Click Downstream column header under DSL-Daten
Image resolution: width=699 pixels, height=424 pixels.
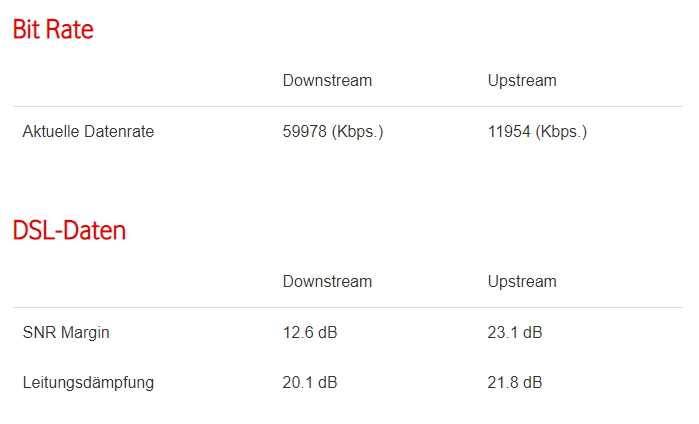pos(327,281)
